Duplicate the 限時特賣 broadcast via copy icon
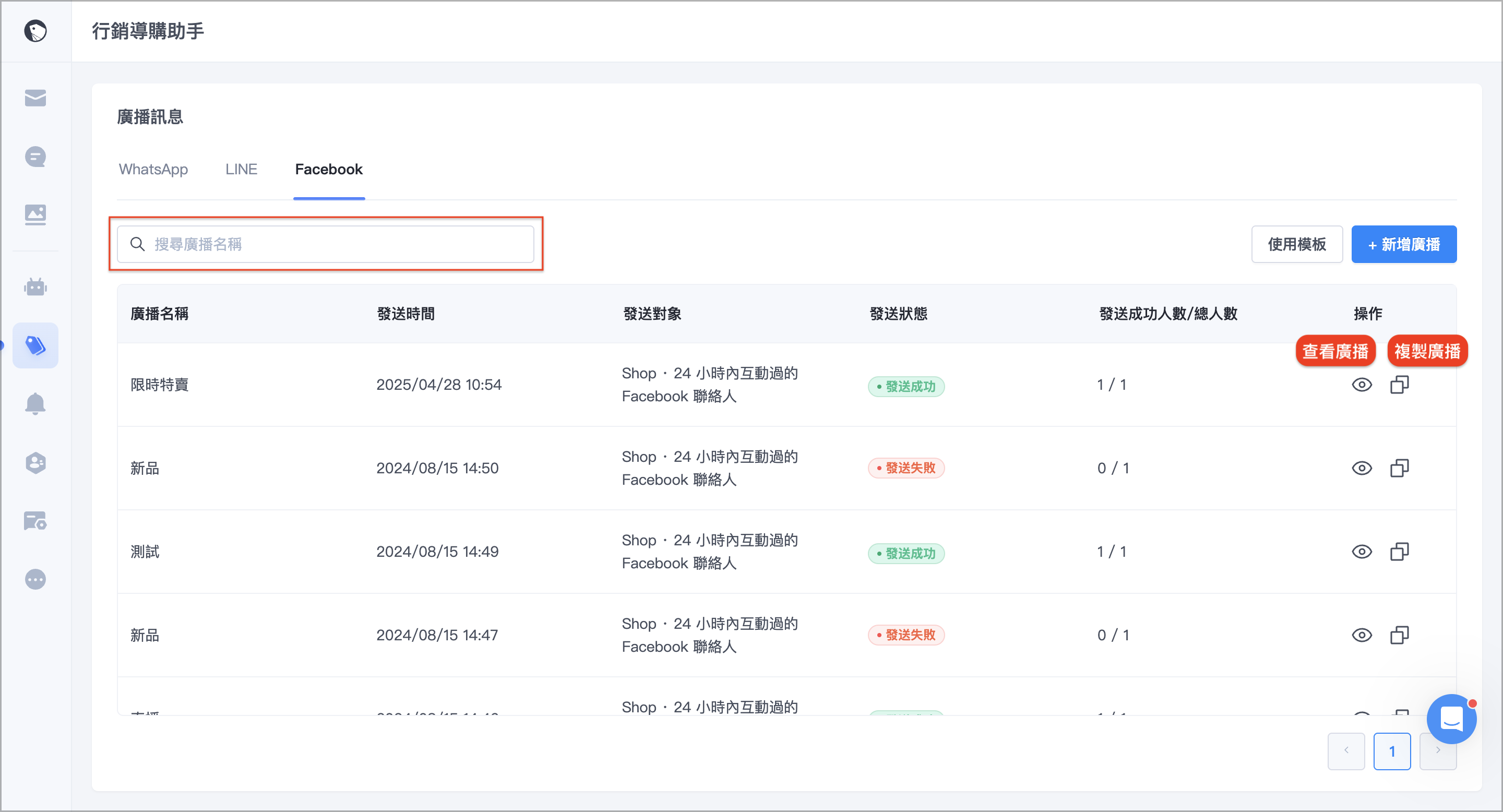This screenshot has width=1503, height=812. pyautogui.click(x=1399, y=385)
